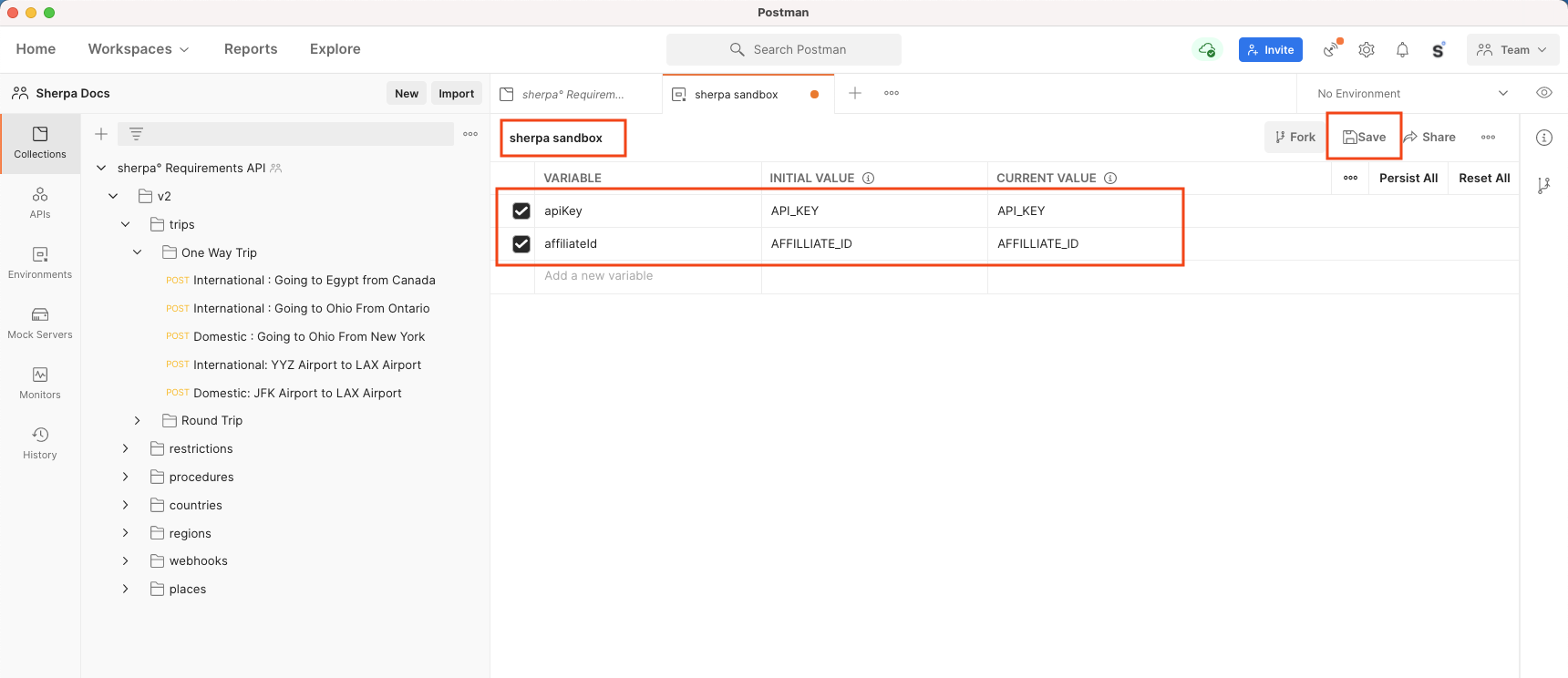Viewport: 1568px width, 678px height.
Task: Collapse the trips folder
Action: 125,224
